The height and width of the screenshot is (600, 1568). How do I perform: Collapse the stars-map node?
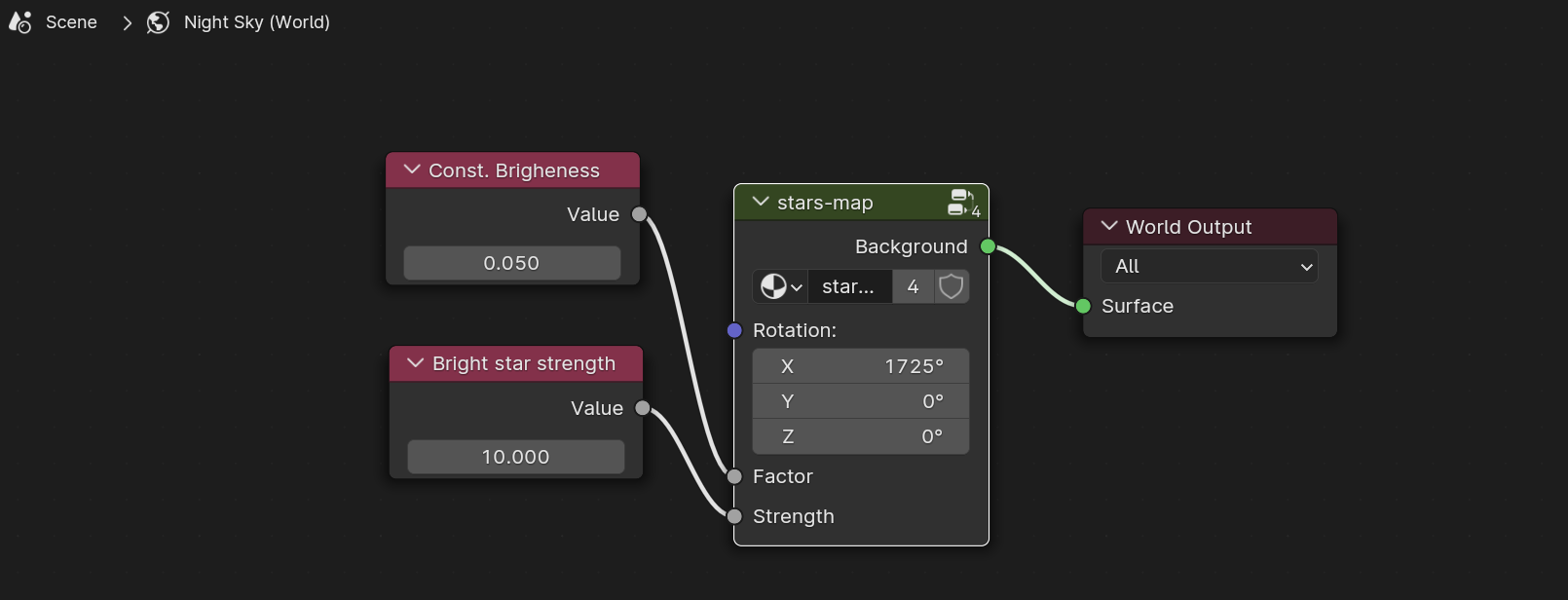point(761,202)
